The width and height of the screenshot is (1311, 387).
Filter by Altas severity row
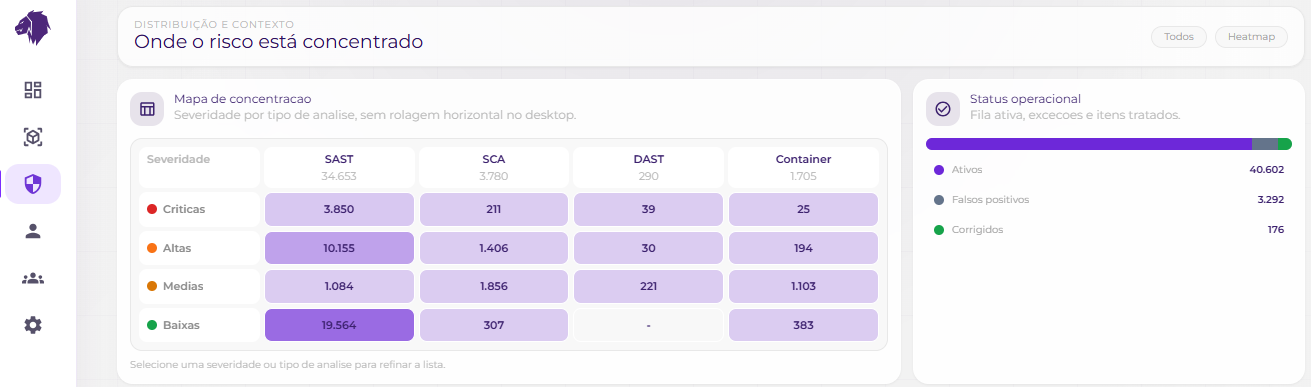(199, 248)
